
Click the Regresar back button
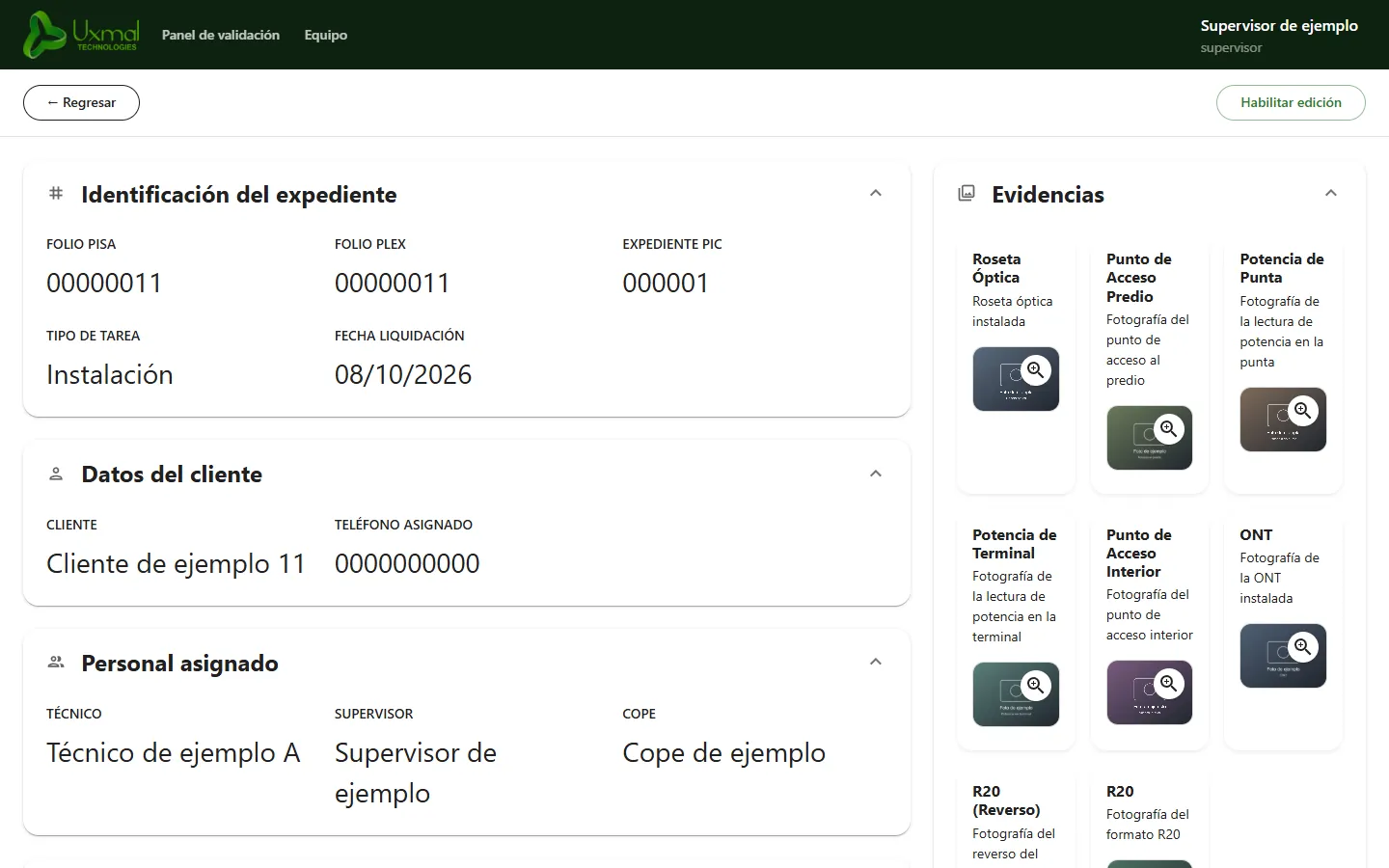tap(81, 102)
